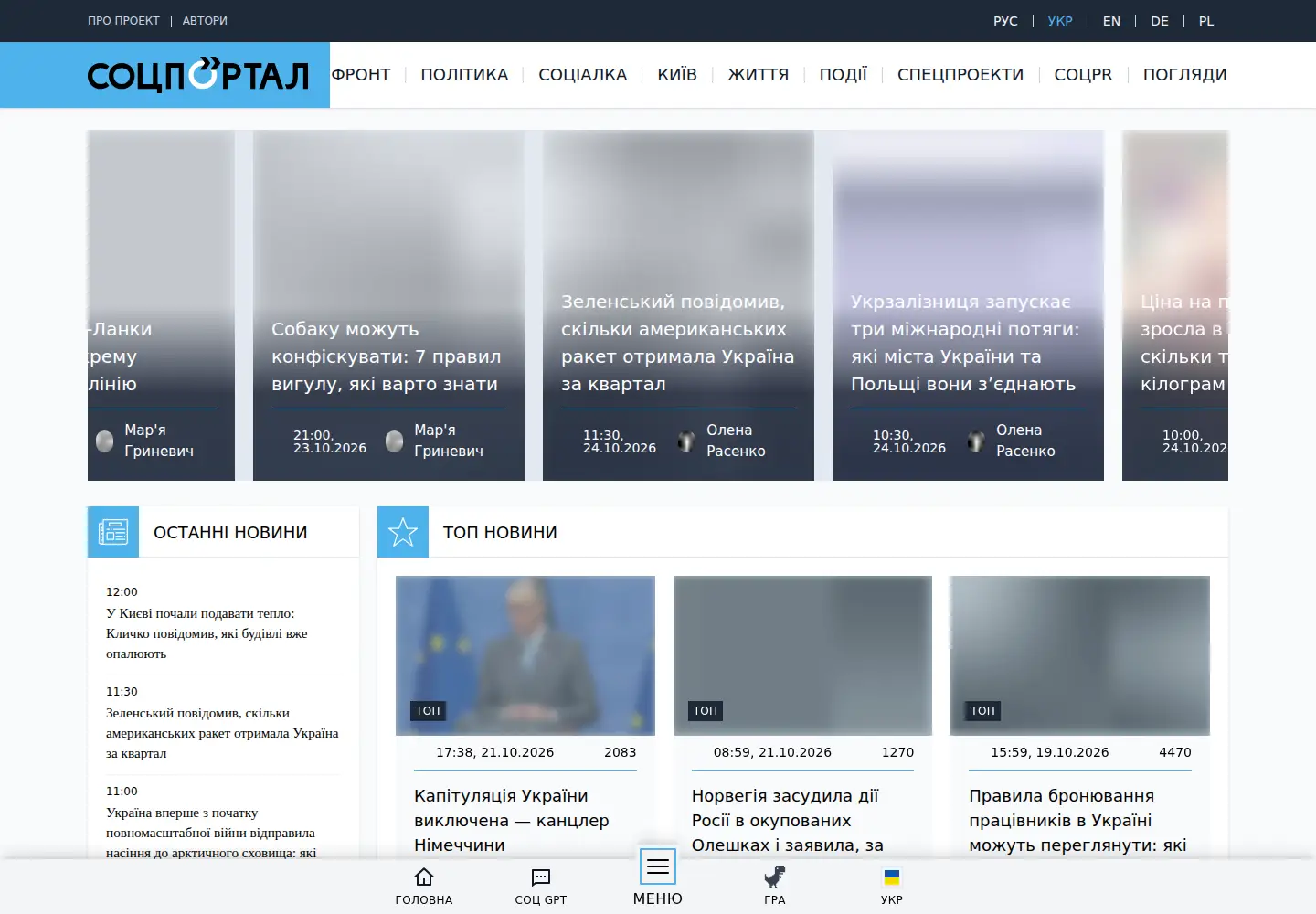Click Олена Расенко avatar on Укрзалізниця card

pos(976,441)
